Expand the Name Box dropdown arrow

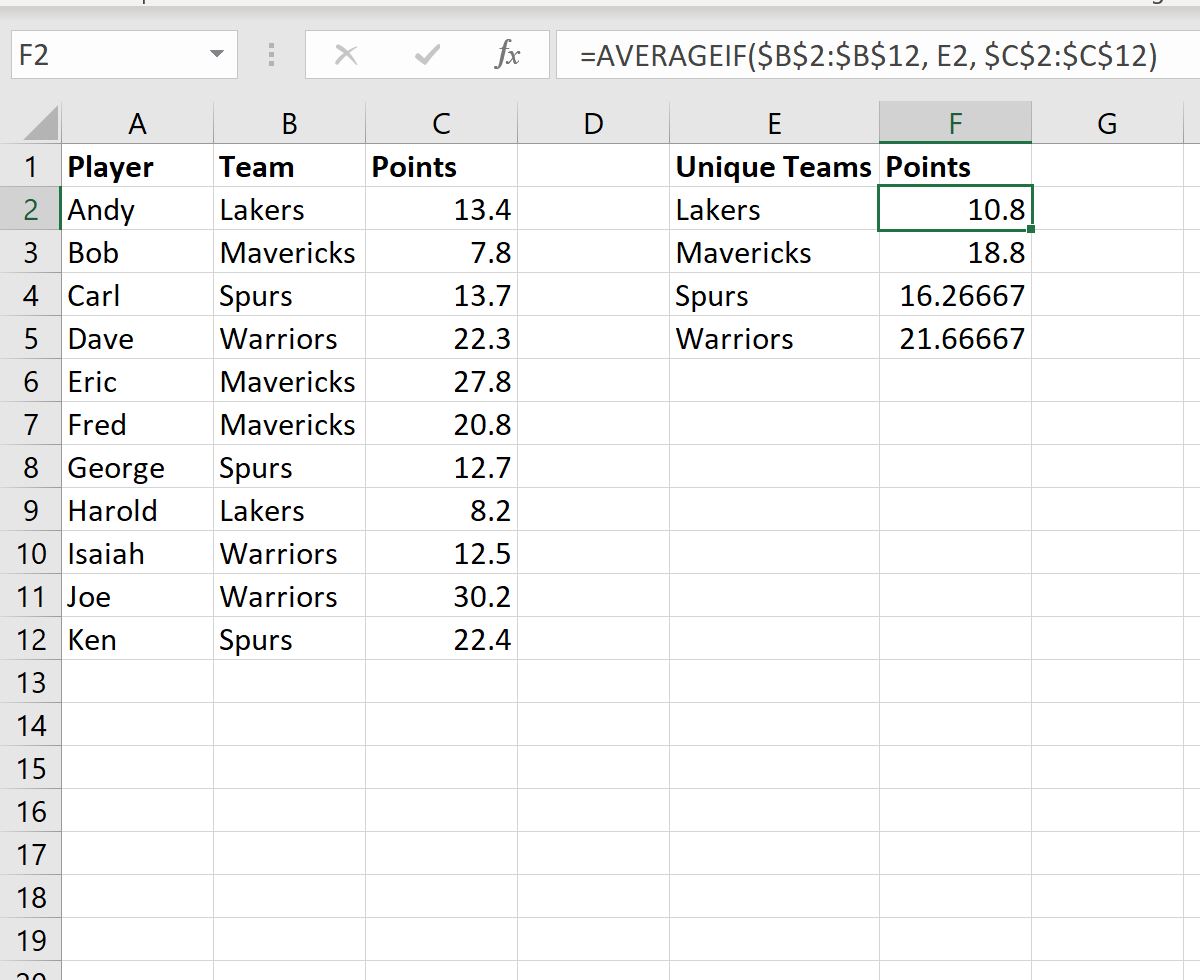click(217, 55)
